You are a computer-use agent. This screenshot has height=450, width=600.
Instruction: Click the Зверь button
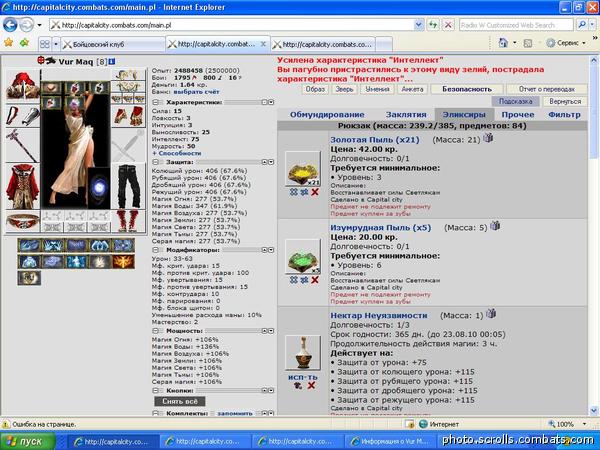coord(344,89)
